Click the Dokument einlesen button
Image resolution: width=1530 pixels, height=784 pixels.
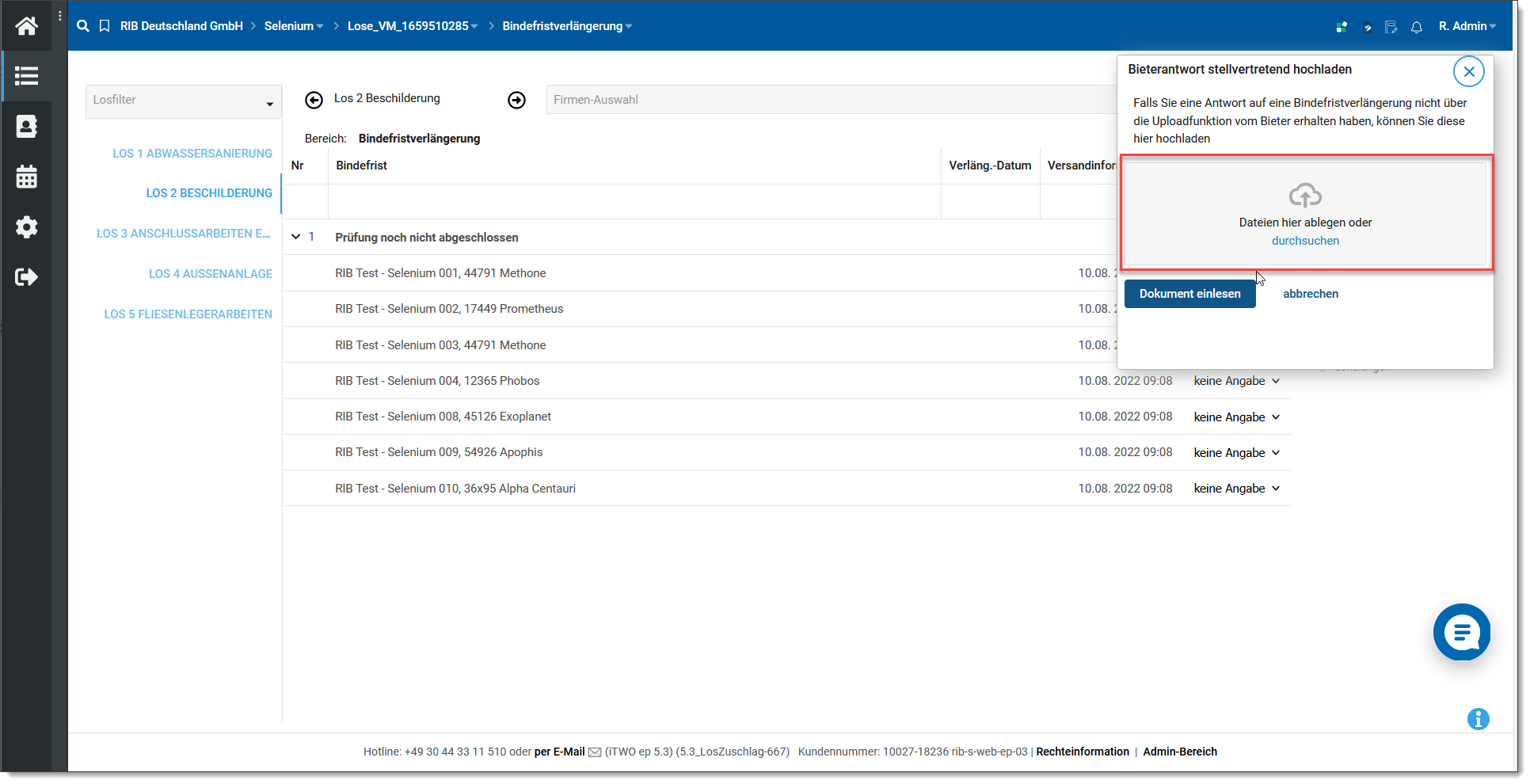point(1189,294)
